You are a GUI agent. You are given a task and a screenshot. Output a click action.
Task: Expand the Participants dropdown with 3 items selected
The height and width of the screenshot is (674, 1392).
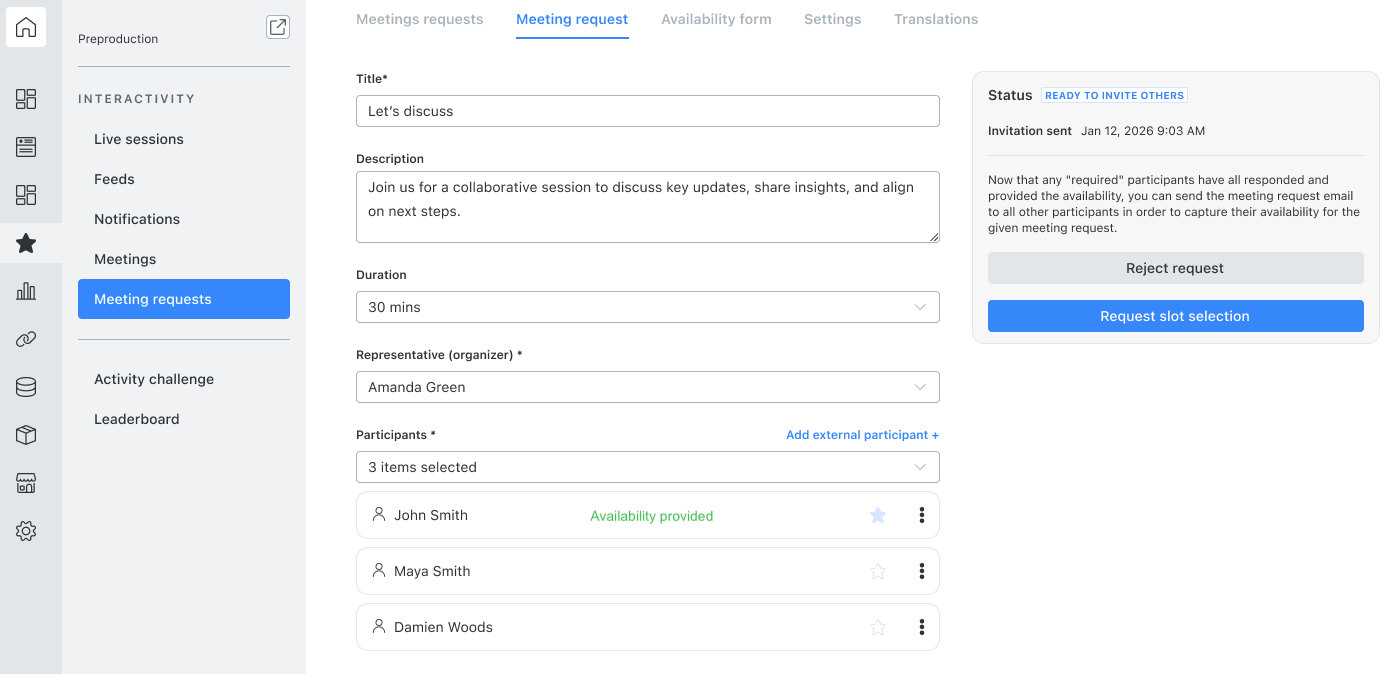[x=648, y=467]
